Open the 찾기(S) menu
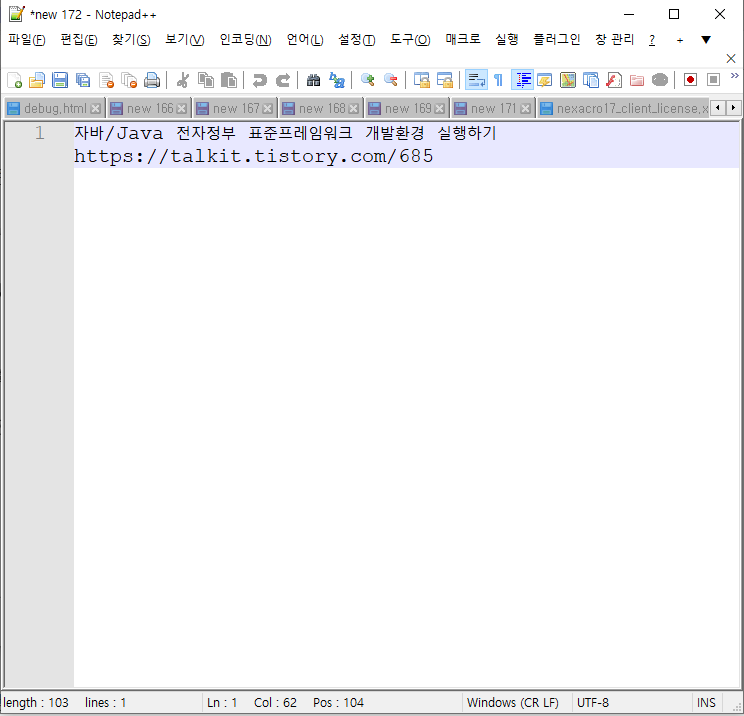 pyautogui.click(x=131, y=39)
